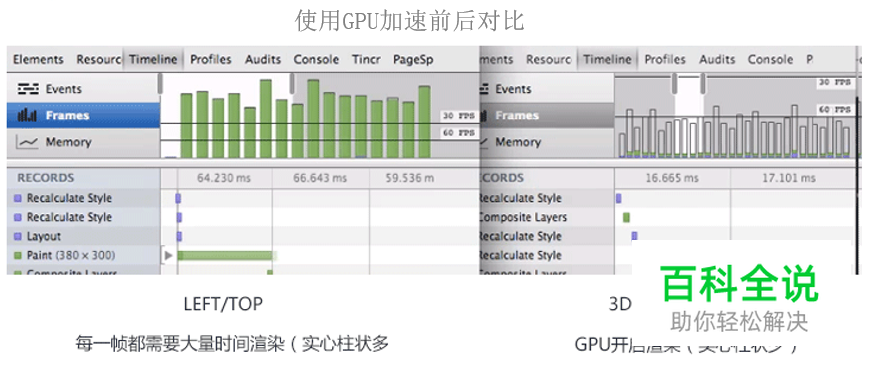Switch to Console tab in left panel

click(x=316, y=59)
